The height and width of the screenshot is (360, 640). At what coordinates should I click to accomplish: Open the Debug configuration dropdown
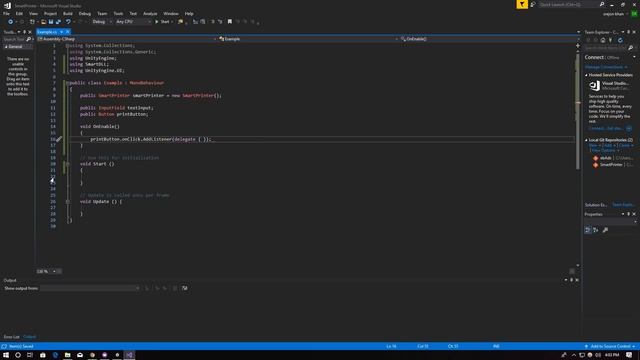102,22
